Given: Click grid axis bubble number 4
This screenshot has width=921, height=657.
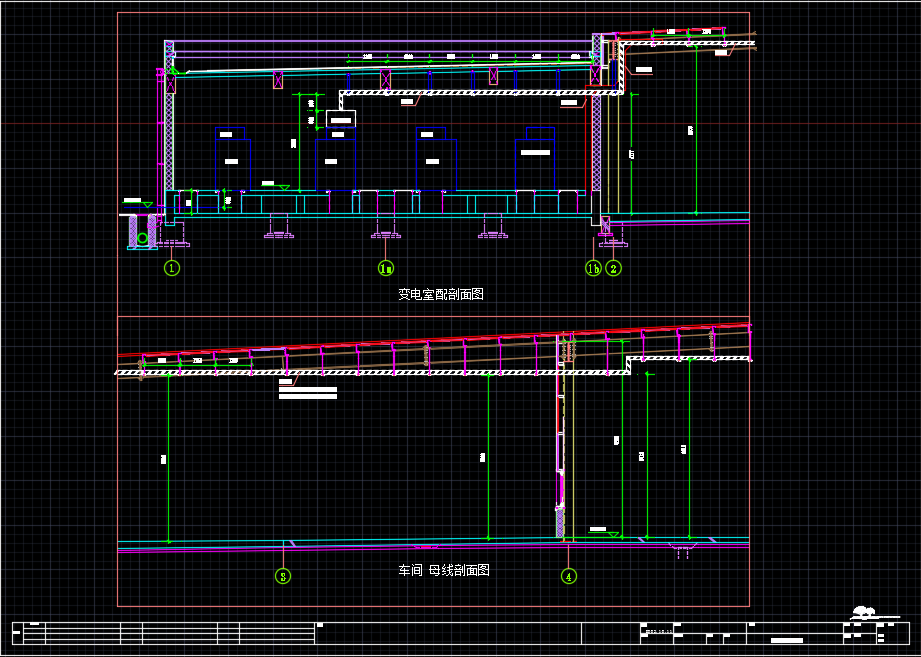Looking at the screenshot, I should coord(568,575).
